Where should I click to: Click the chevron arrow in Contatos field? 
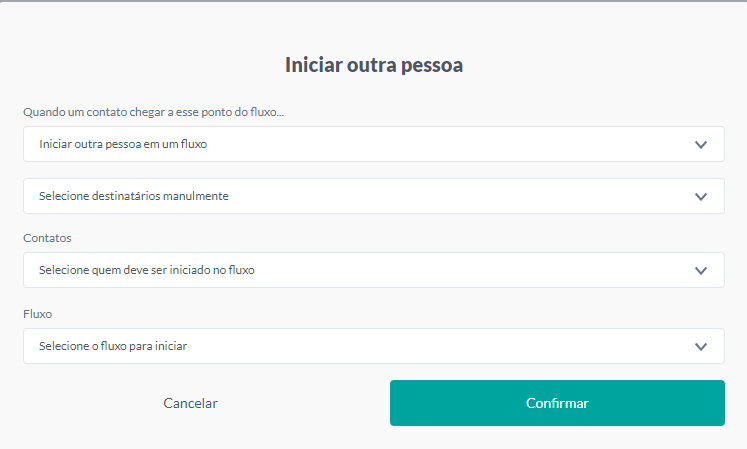click(701, 270)
